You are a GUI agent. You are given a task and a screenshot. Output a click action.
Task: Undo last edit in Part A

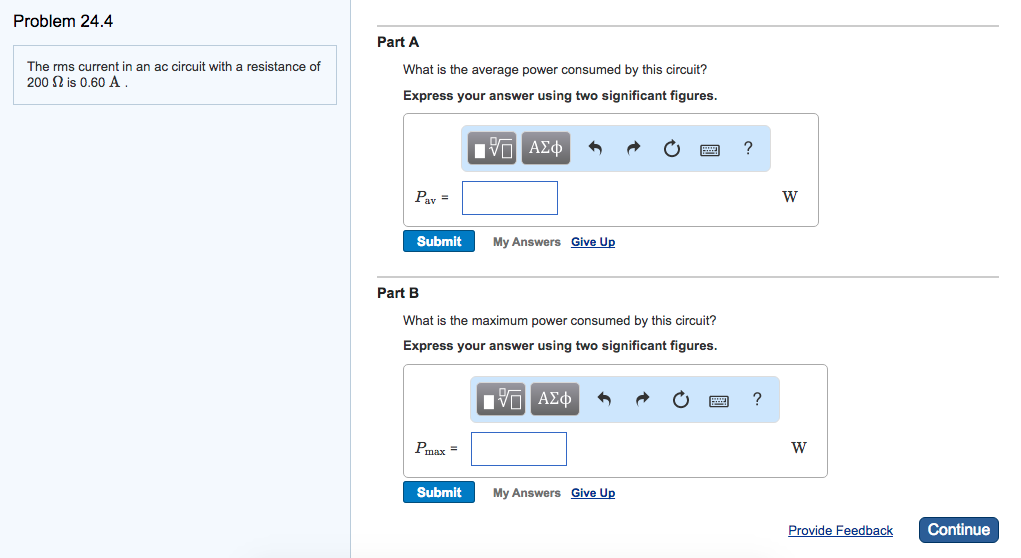[595, 148]
